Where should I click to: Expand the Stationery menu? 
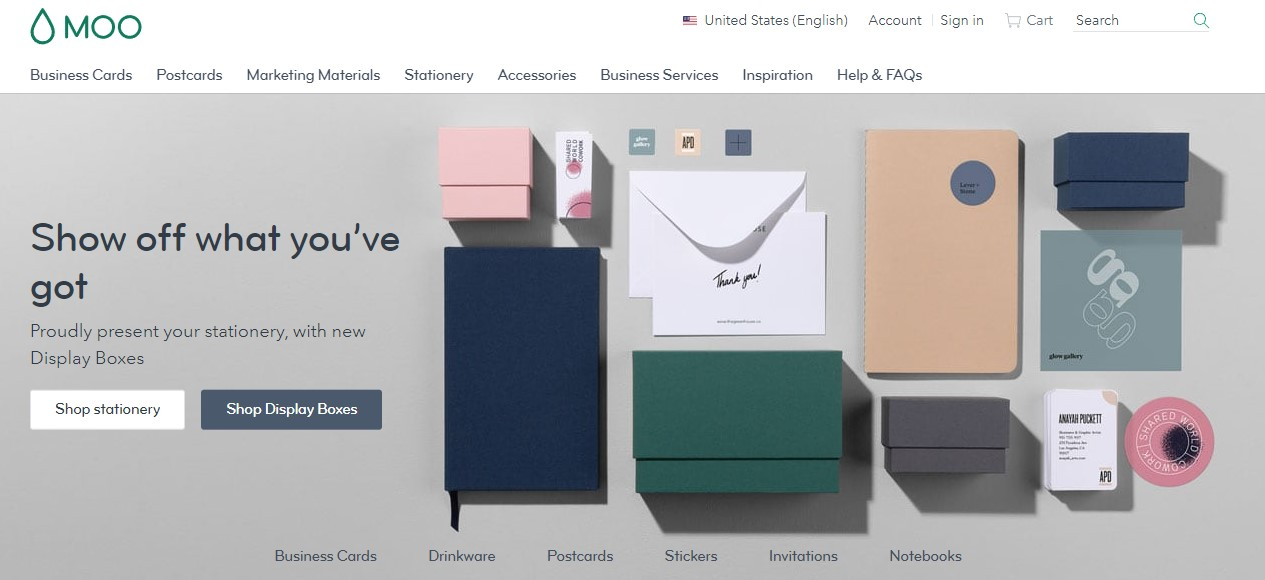(439, 75)
